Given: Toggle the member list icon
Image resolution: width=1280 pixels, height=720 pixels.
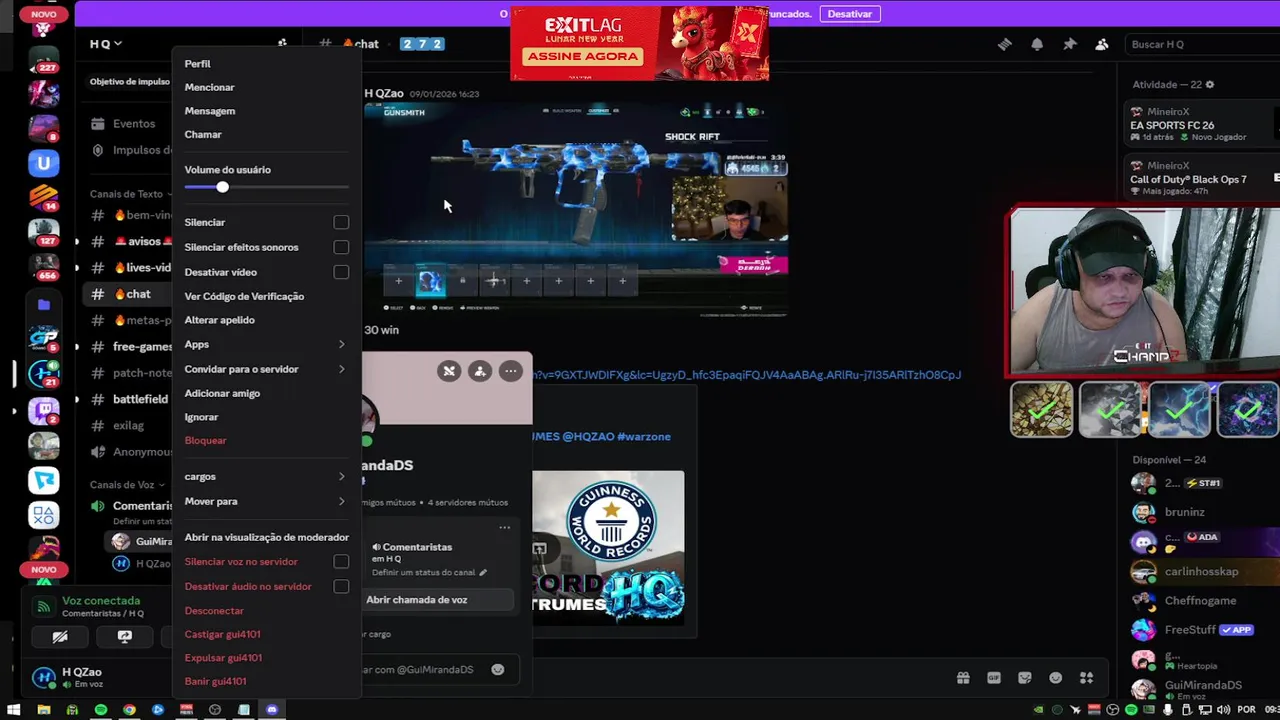Looking at the screenshot, I should click(x=1101, y=44).
